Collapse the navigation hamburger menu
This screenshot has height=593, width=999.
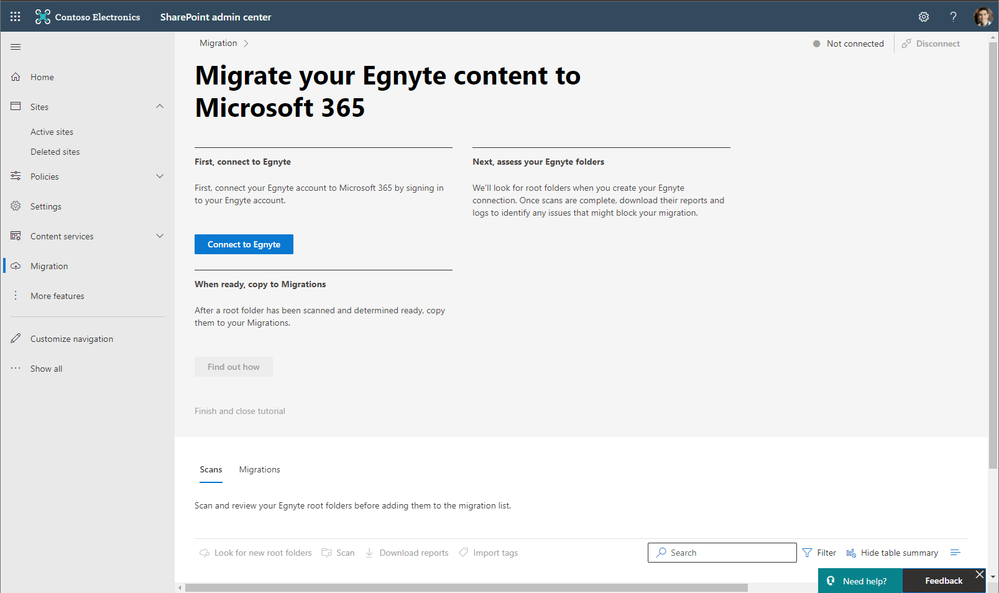click(15, 47)
